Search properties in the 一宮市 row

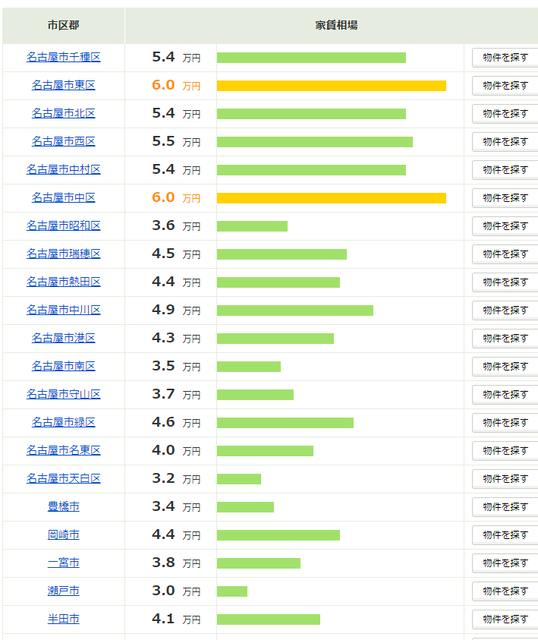tap(505, 563)
